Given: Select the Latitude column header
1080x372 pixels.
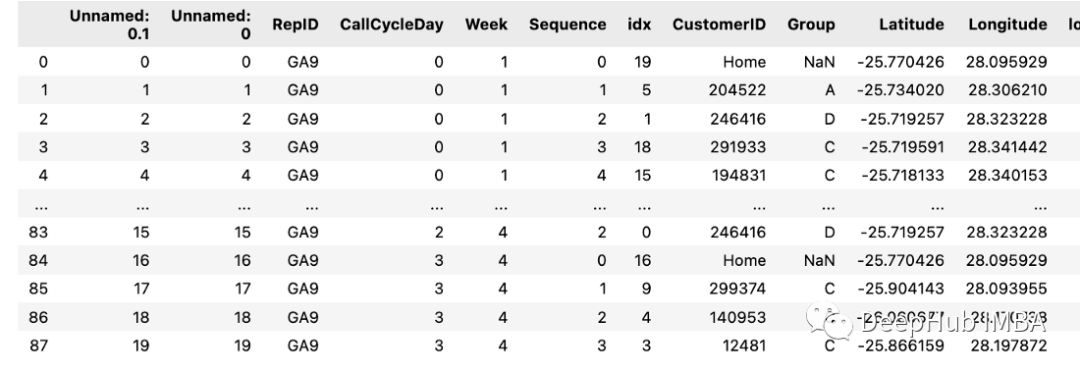Looking at the screenshot, I should click(x=911, y=25).
